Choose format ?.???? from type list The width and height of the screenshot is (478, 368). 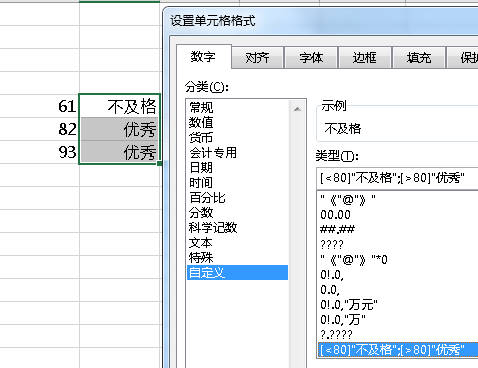(x=398, y=335)
